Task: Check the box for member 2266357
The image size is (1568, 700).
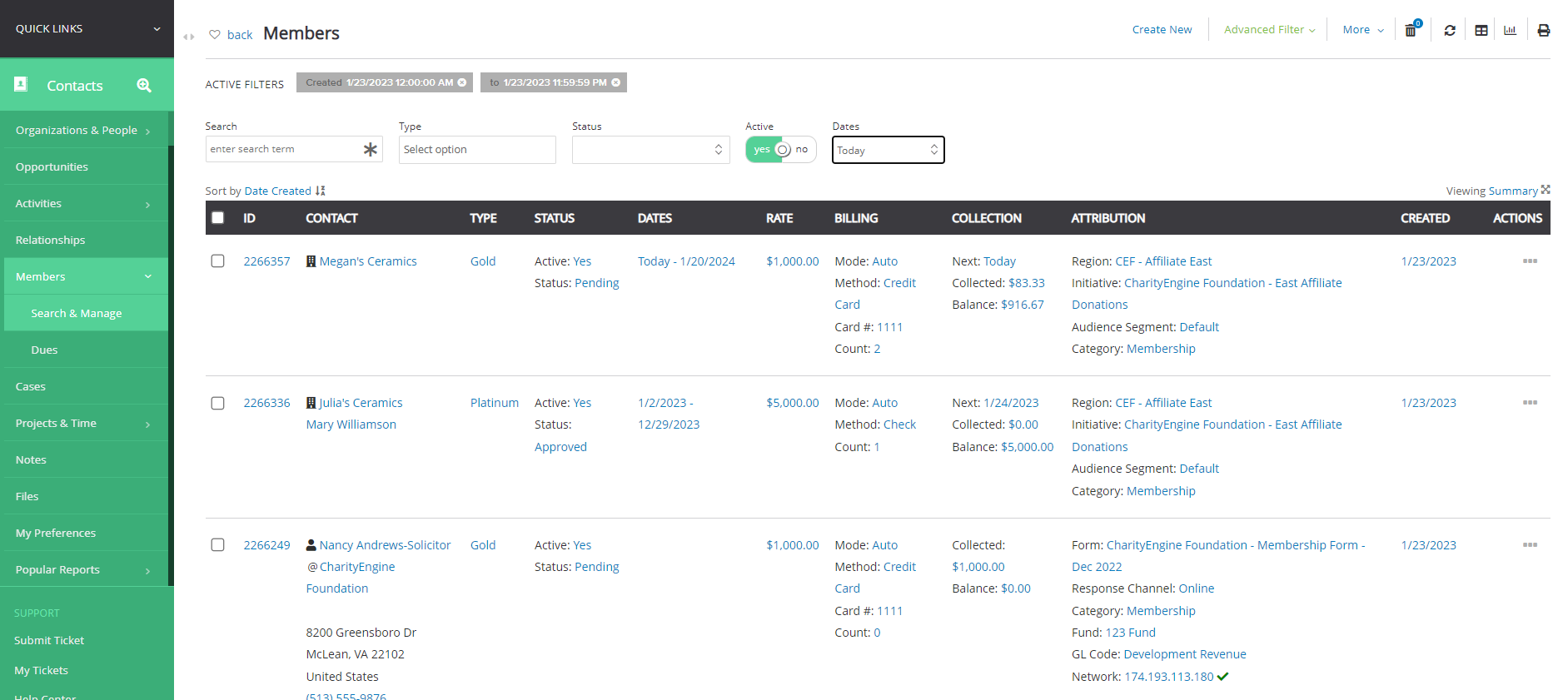Action: tap(218, 261)
